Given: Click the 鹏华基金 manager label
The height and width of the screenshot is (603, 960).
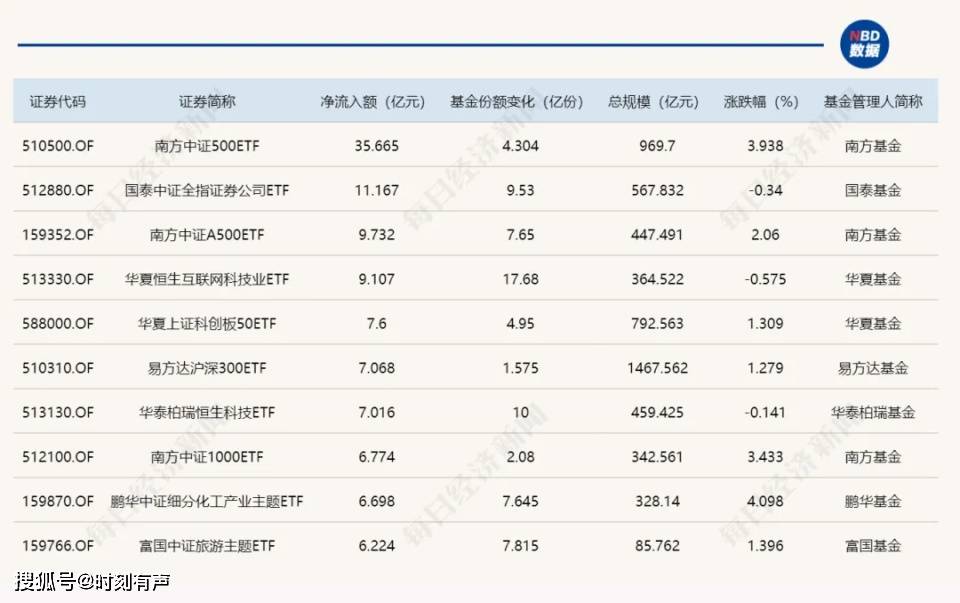Looking at the screenshot, I should pos(874,501).
